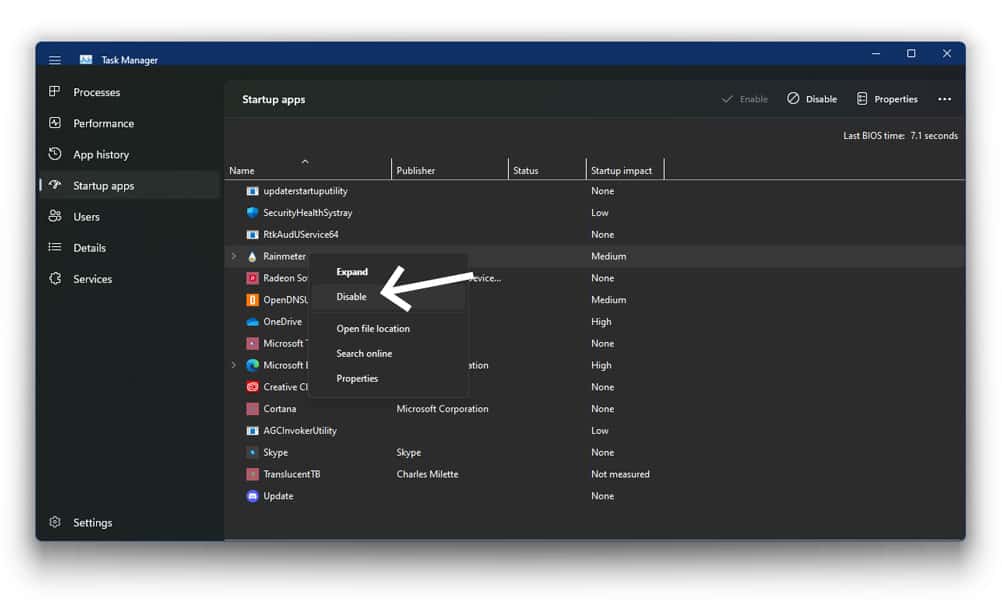Click the Enable toolbar button

(744, 99)
